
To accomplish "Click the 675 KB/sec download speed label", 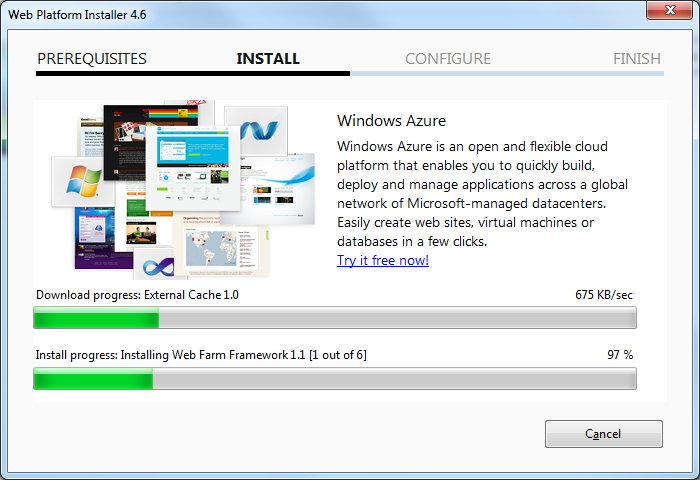I will pyautogui.click(x=604, y=295).
